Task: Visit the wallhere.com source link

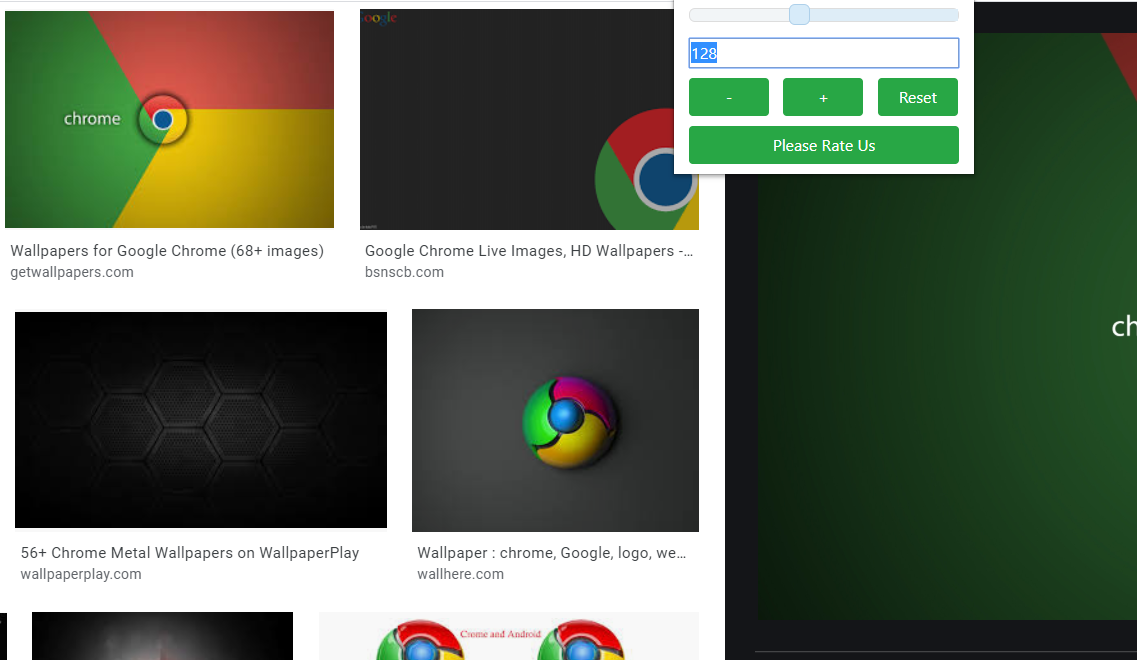Action: (460, 574)
